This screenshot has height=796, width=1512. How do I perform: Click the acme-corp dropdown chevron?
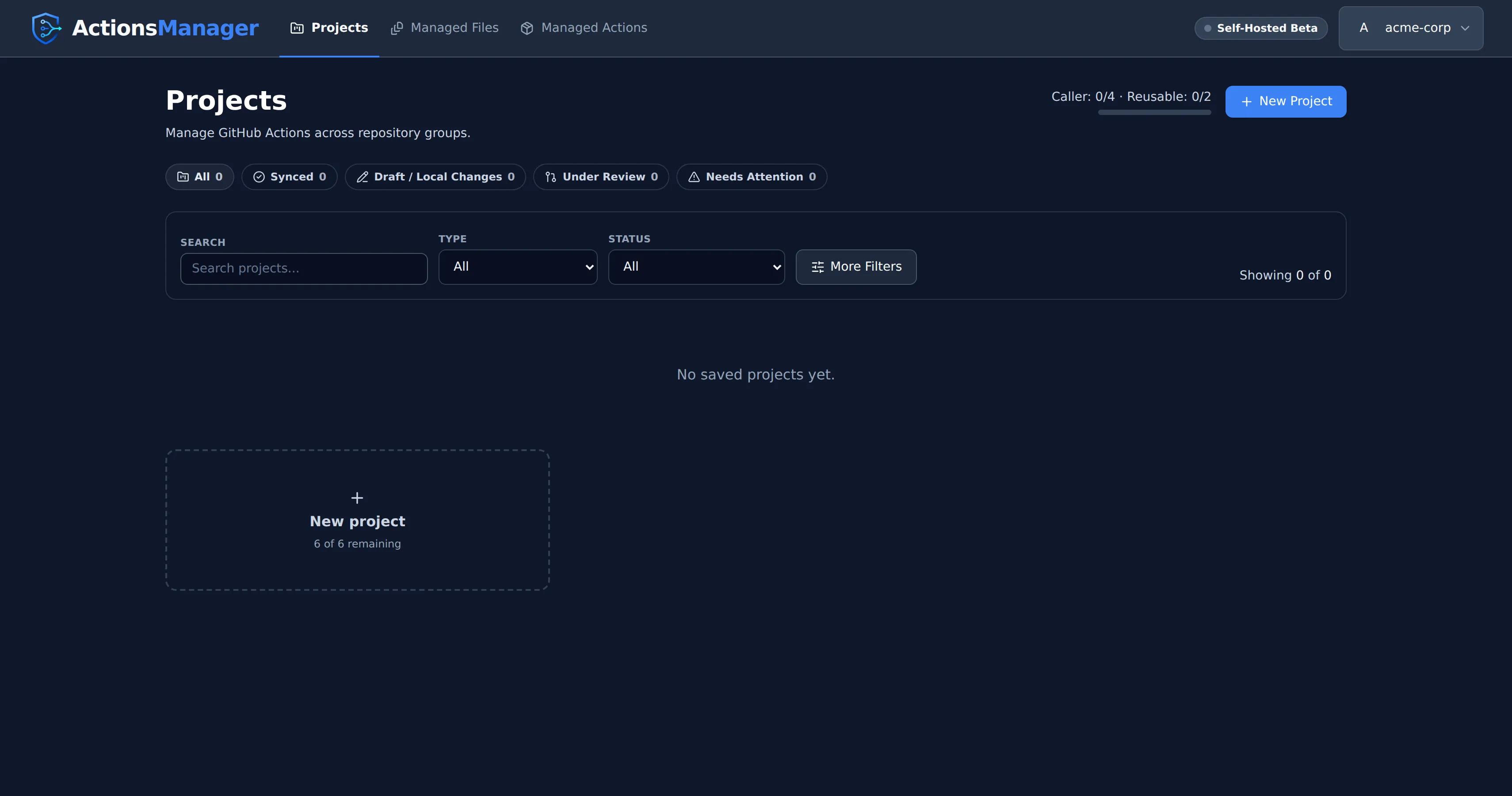[1465, 28]
